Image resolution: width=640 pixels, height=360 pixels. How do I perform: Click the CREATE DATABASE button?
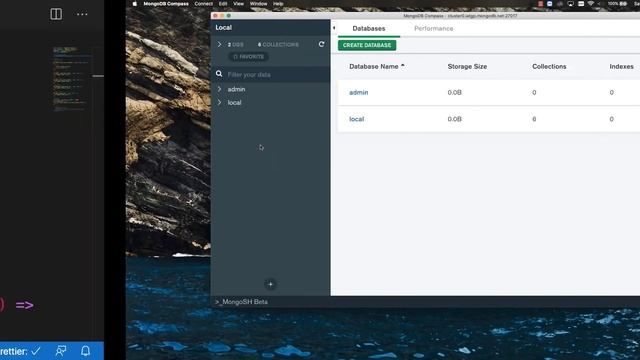coord(367,45)
